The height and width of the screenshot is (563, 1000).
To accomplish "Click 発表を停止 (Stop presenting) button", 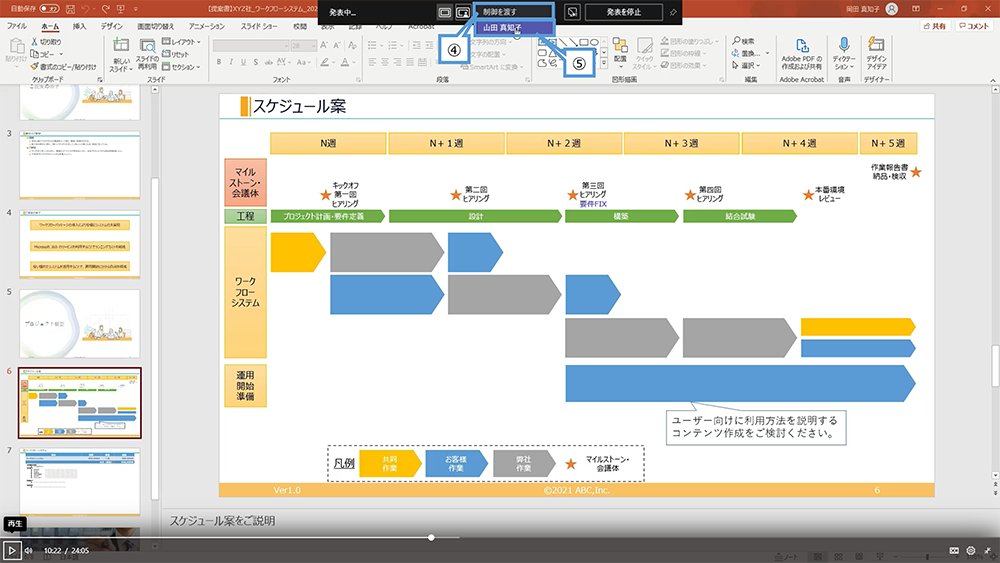I will 624,12.
